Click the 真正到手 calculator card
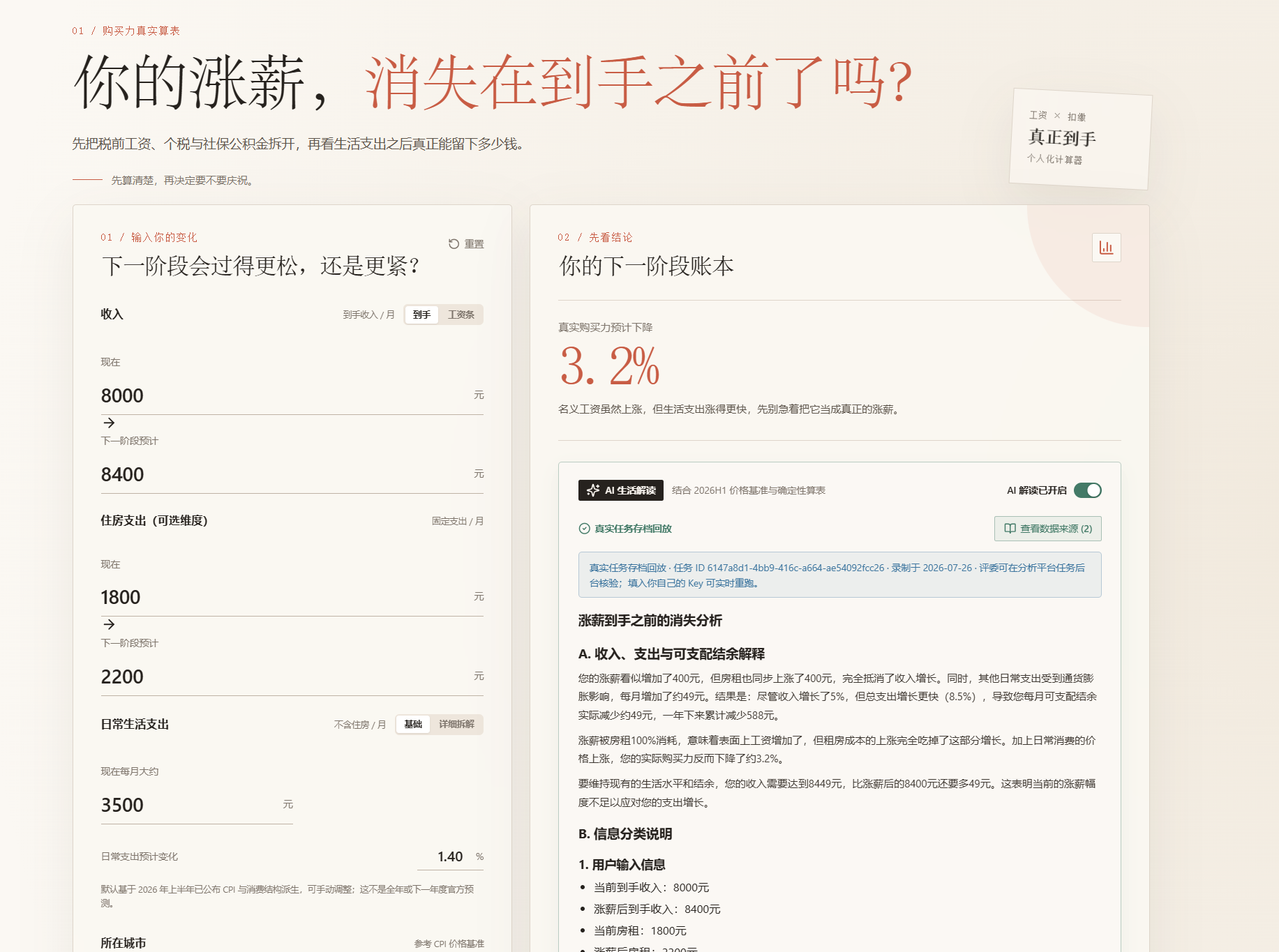 pyautogui.click(x=1080, y=139)
